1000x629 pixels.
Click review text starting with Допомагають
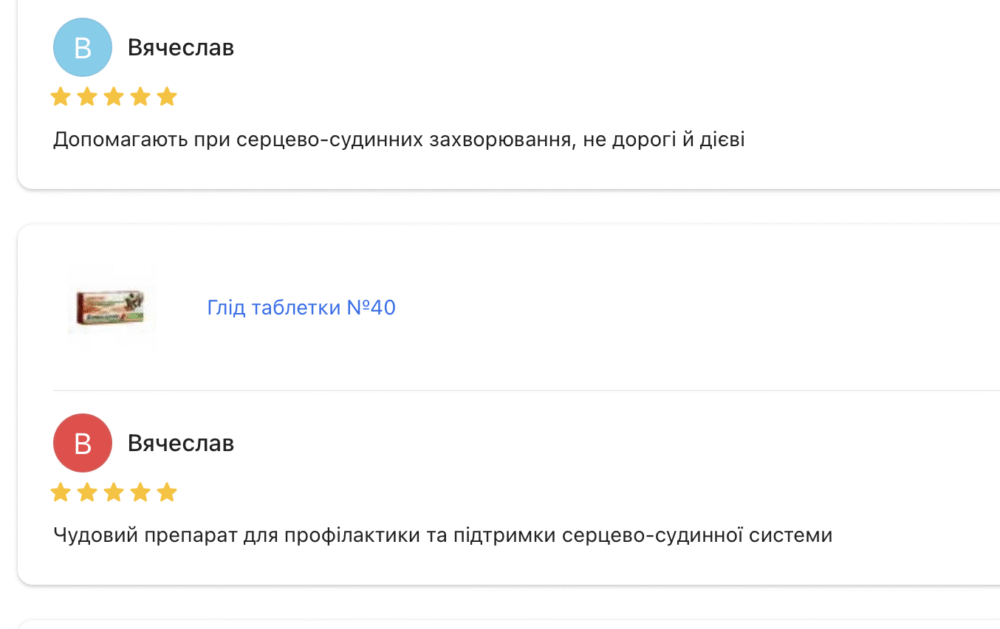(x=399, y=139)
